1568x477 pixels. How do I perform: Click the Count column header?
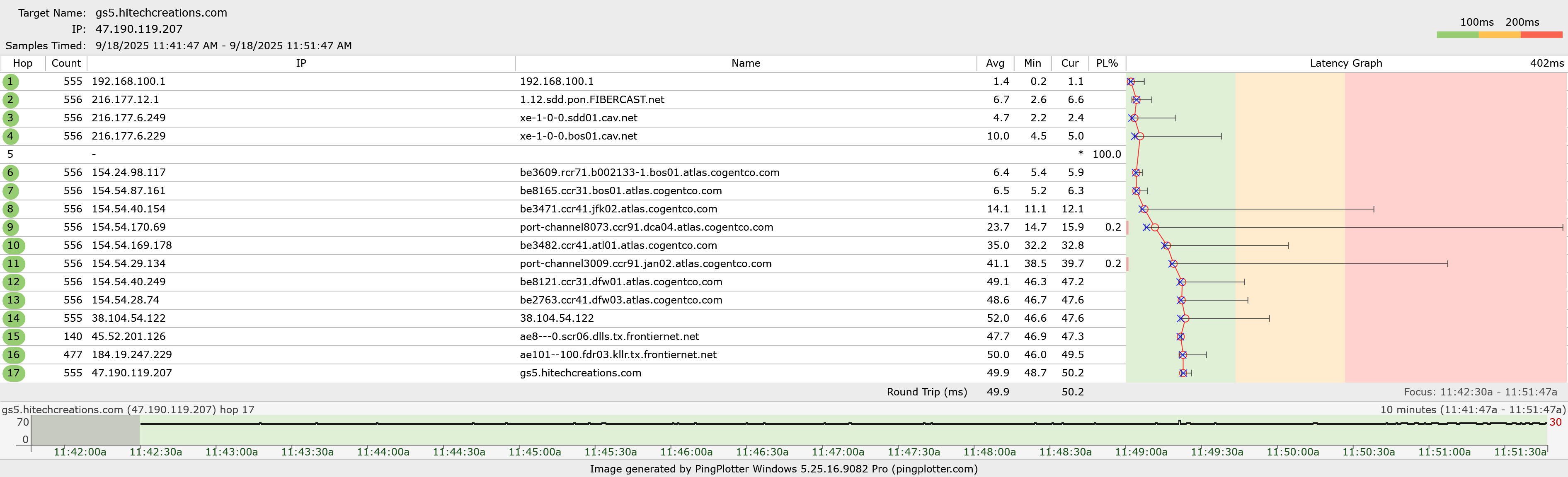tap(66, 63)
